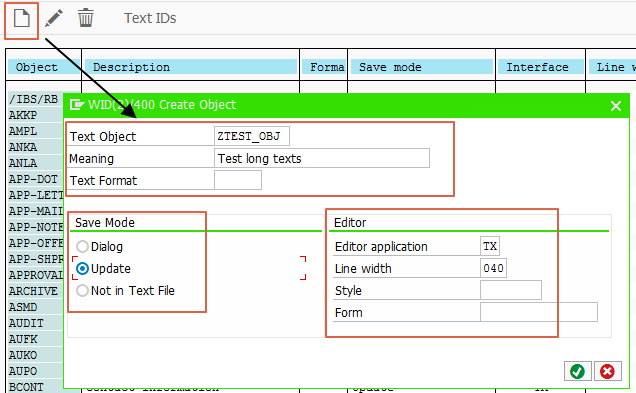This screenshot has height=393, width=636.
Task: Click the Line width field
Action: click(493, 268)
